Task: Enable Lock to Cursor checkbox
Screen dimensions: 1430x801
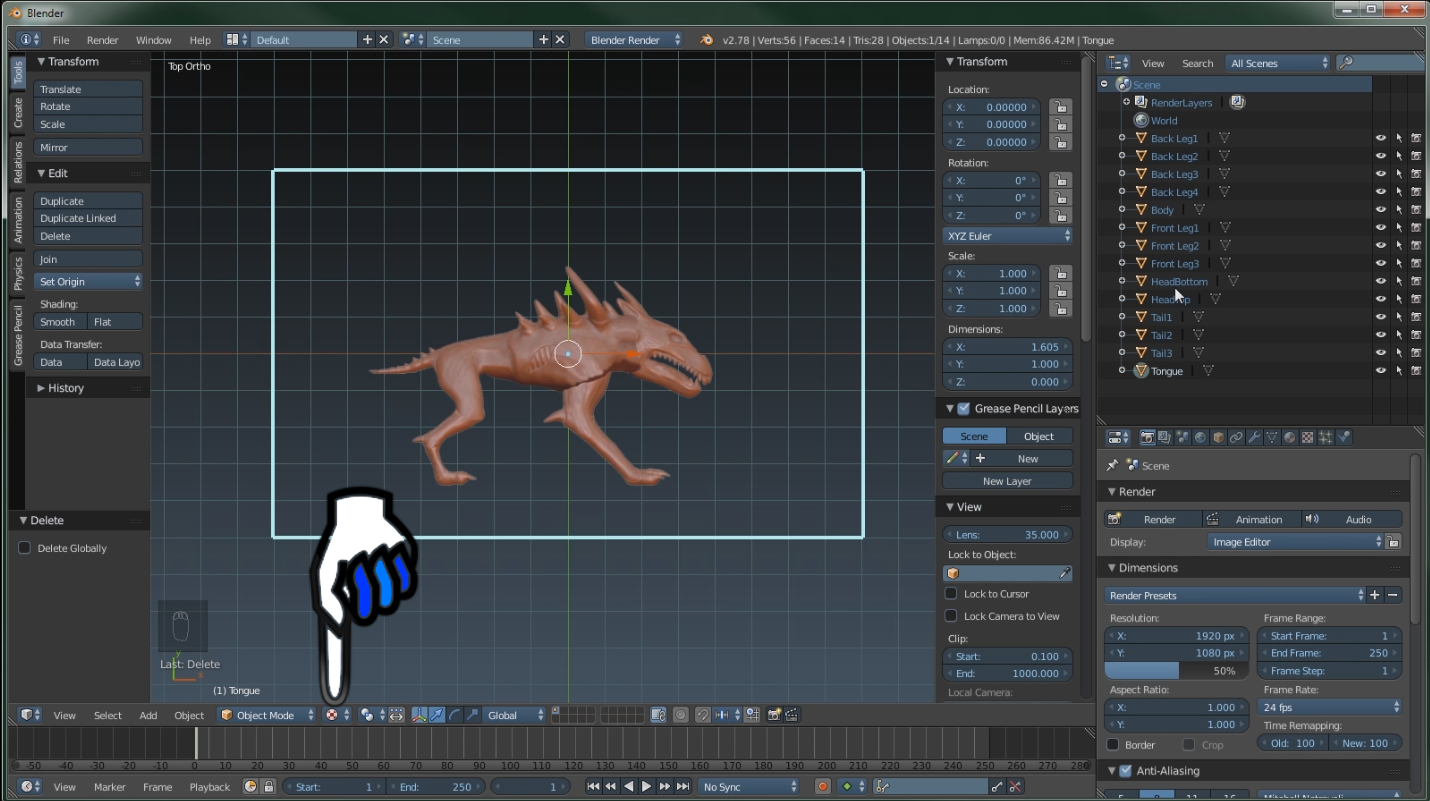Action: point(951,594)
